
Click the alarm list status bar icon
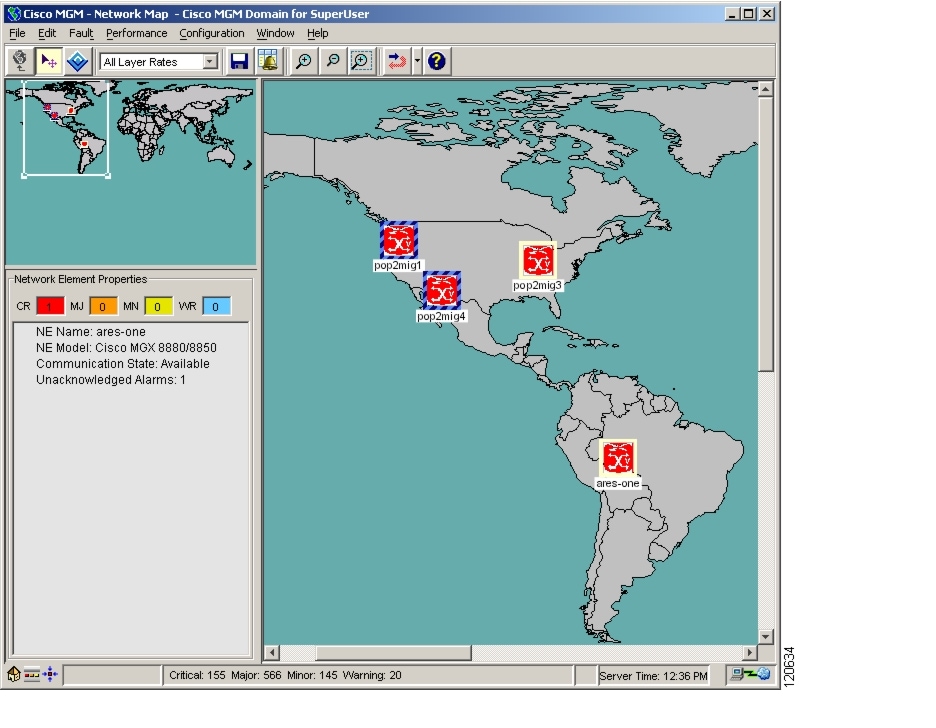(32, 675)
